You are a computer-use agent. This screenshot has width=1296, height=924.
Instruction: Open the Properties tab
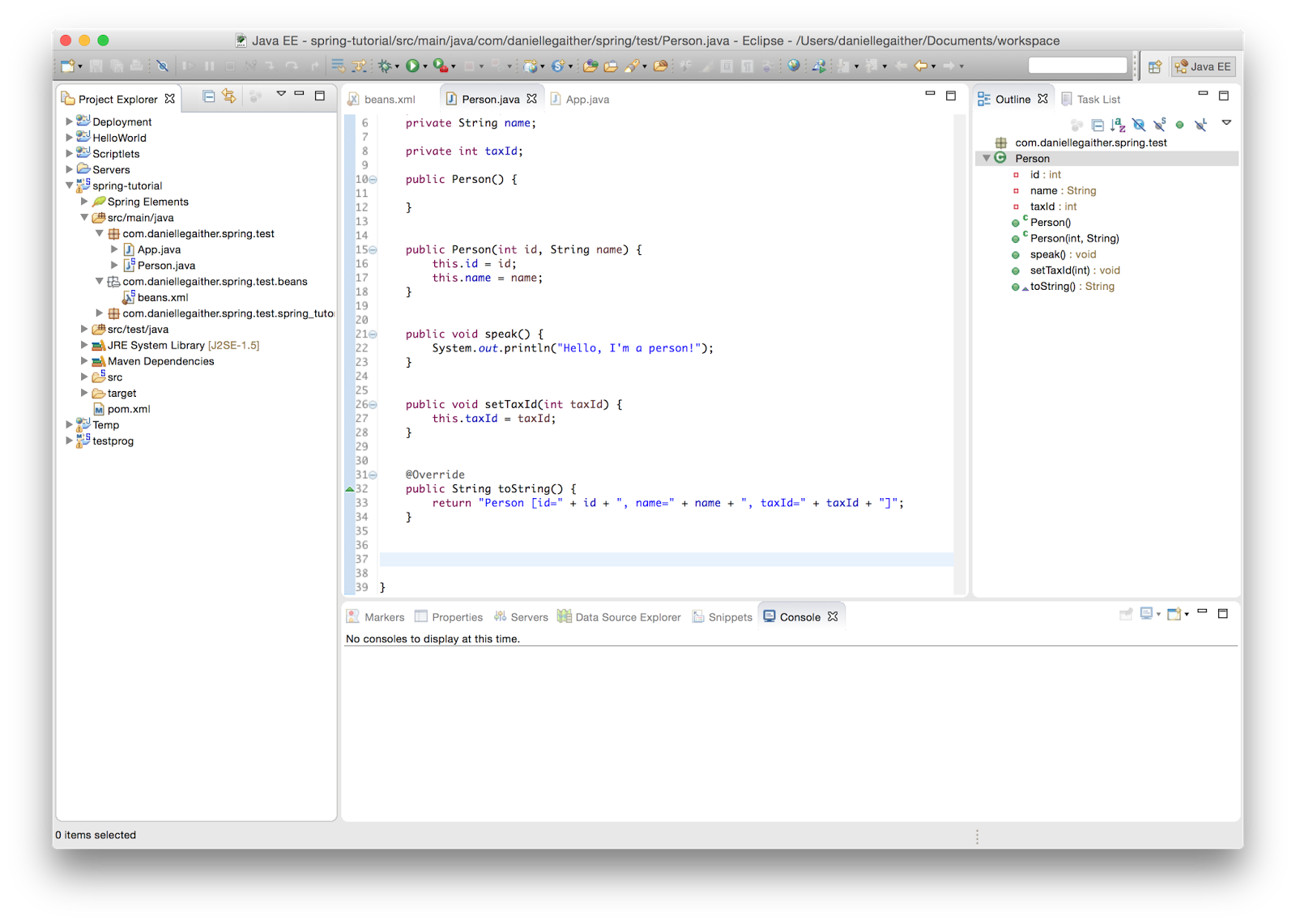click(449, 617)
